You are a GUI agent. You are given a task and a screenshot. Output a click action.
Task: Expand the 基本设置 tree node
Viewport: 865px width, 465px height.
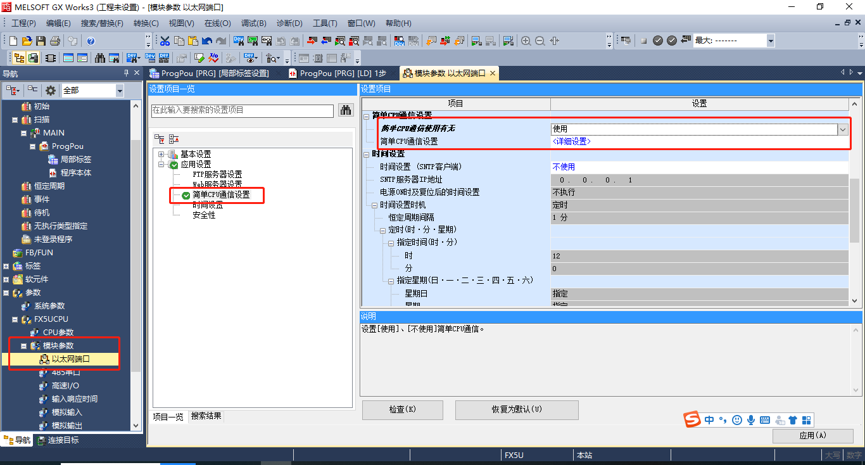pyautogui.click(x=161, y=155)
